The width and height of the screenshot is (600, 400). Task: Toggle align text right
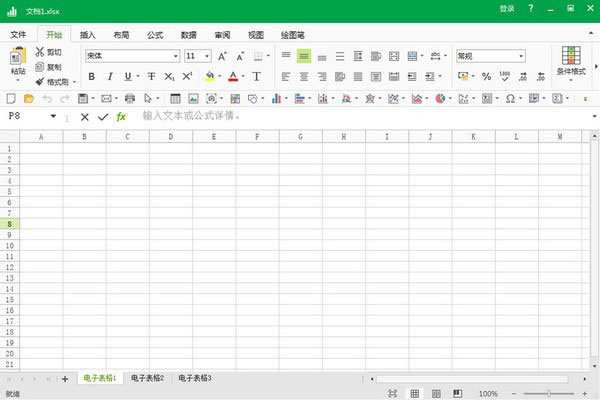tap(322, 77)
